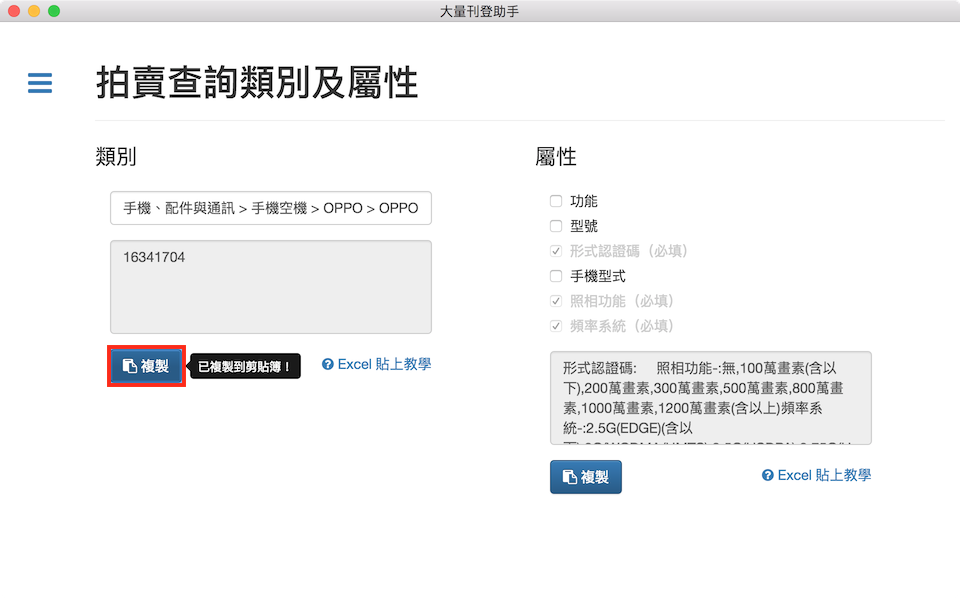Tick the 型號 attribute checkbox
The width and height of the screenshot is (960, 600).
coord(556,226)
